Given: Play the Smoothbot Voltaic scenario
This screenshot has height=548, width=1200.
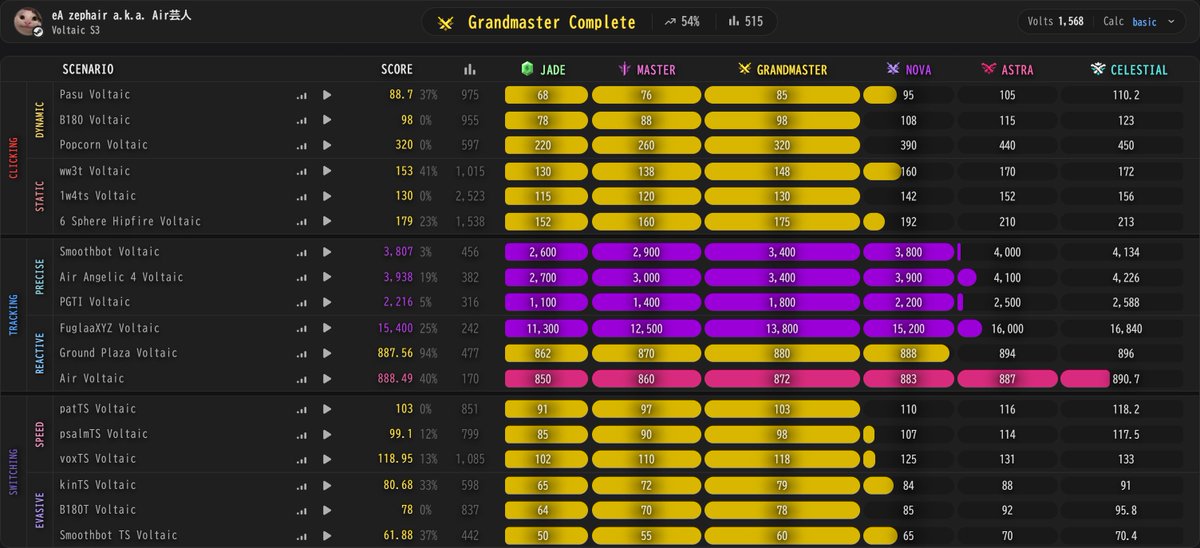Looking at the screenshot, I should point(326,252).
